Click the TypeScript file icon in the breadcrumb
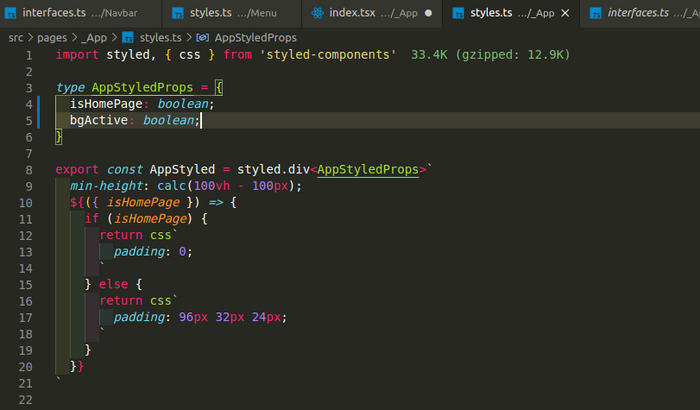Screen dimensions: 700x410 [128, 38]
